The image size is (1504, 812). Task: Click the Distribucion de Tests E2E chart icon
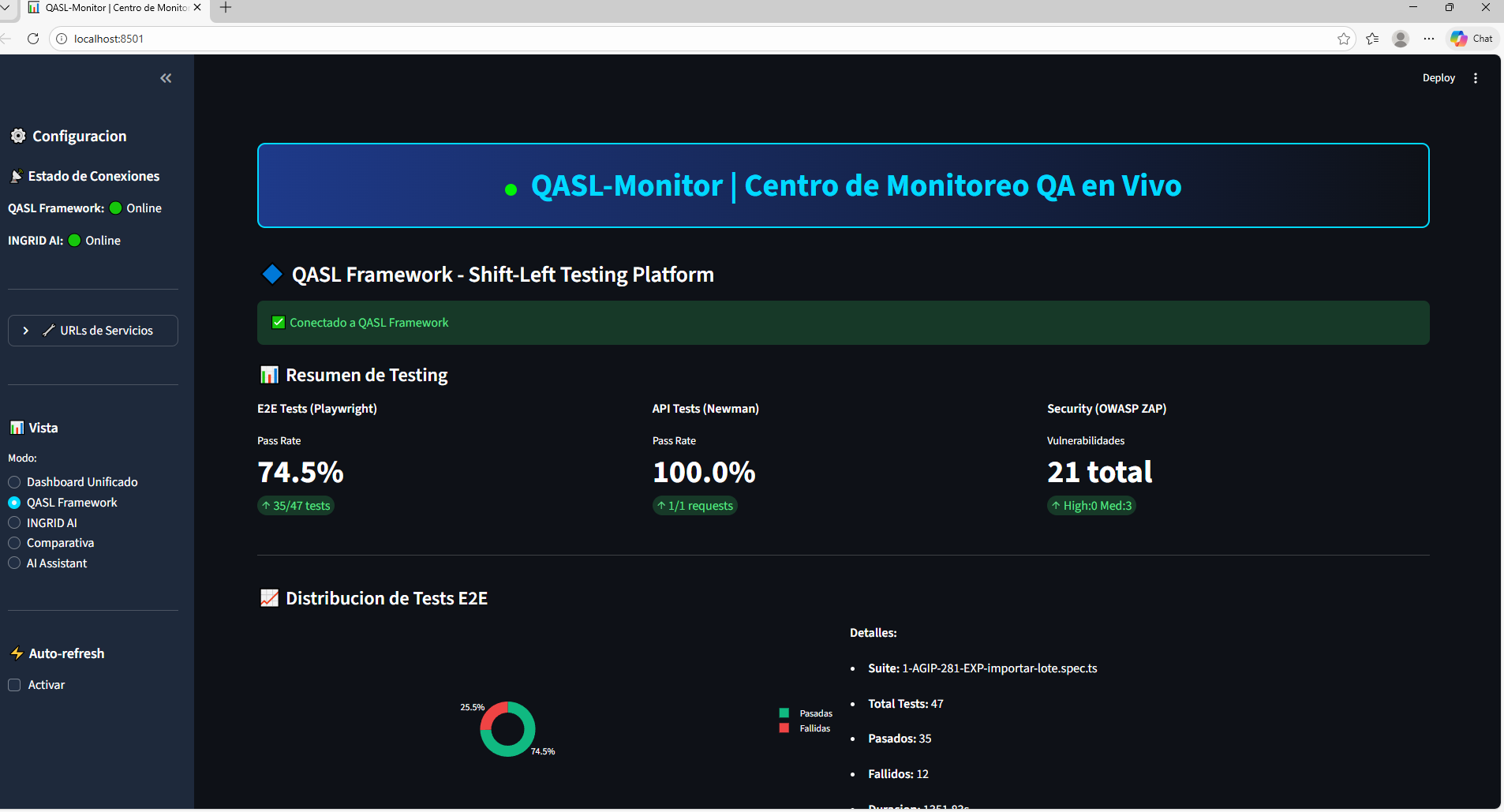tap(269, 597)
